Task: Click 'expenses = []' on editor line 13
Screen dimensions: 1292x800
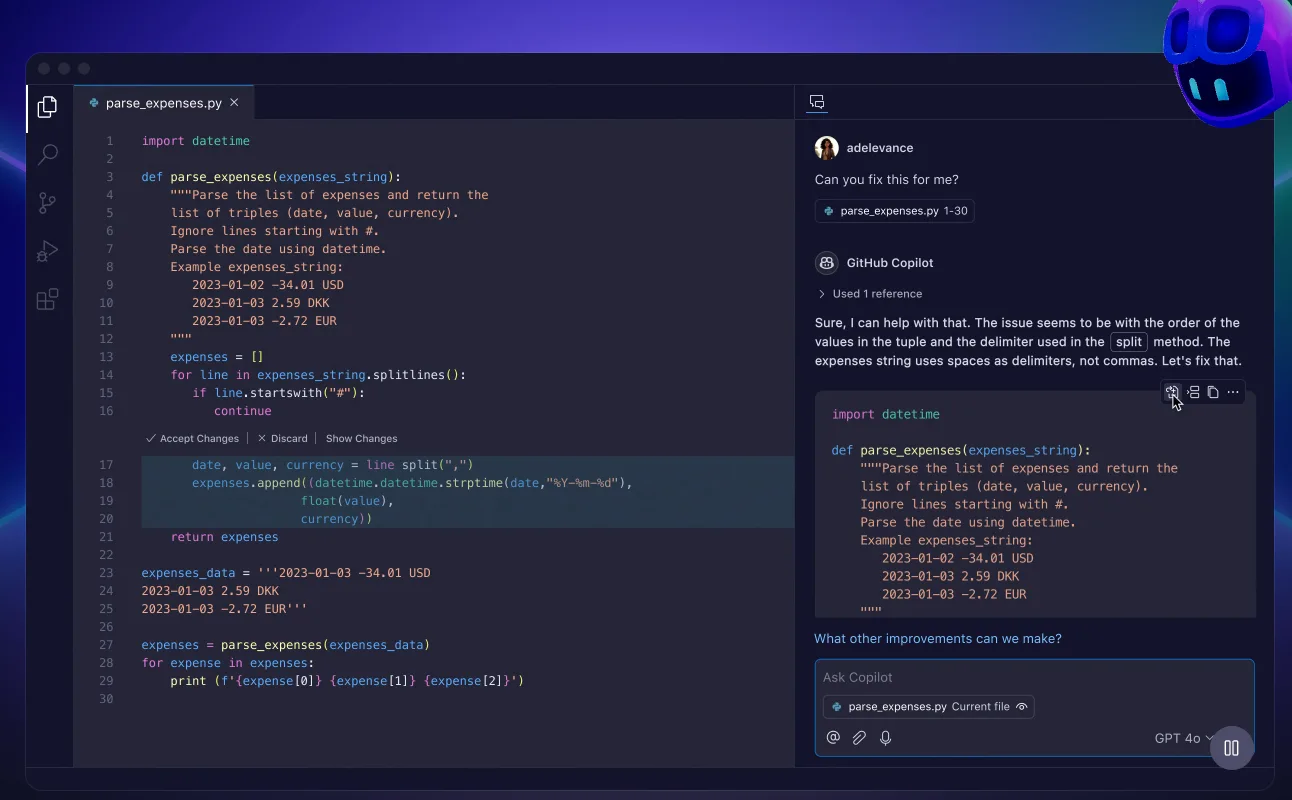Action: click(x=217, y=357)
